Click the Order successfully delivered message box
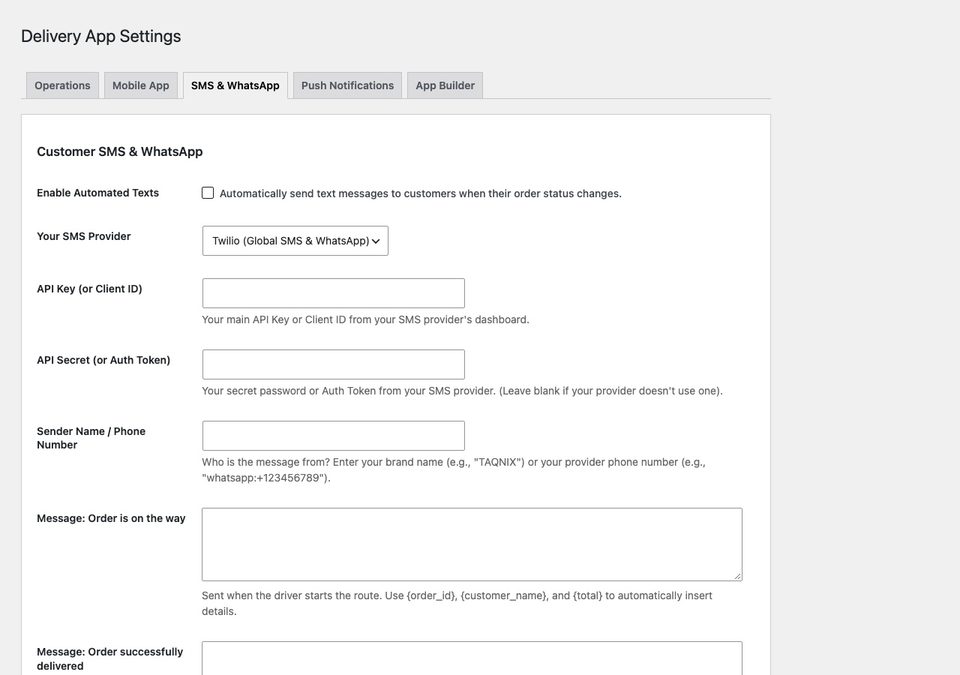Image resolution: width=960 pixels, height=675 pixels. click(x=472, y=658)
